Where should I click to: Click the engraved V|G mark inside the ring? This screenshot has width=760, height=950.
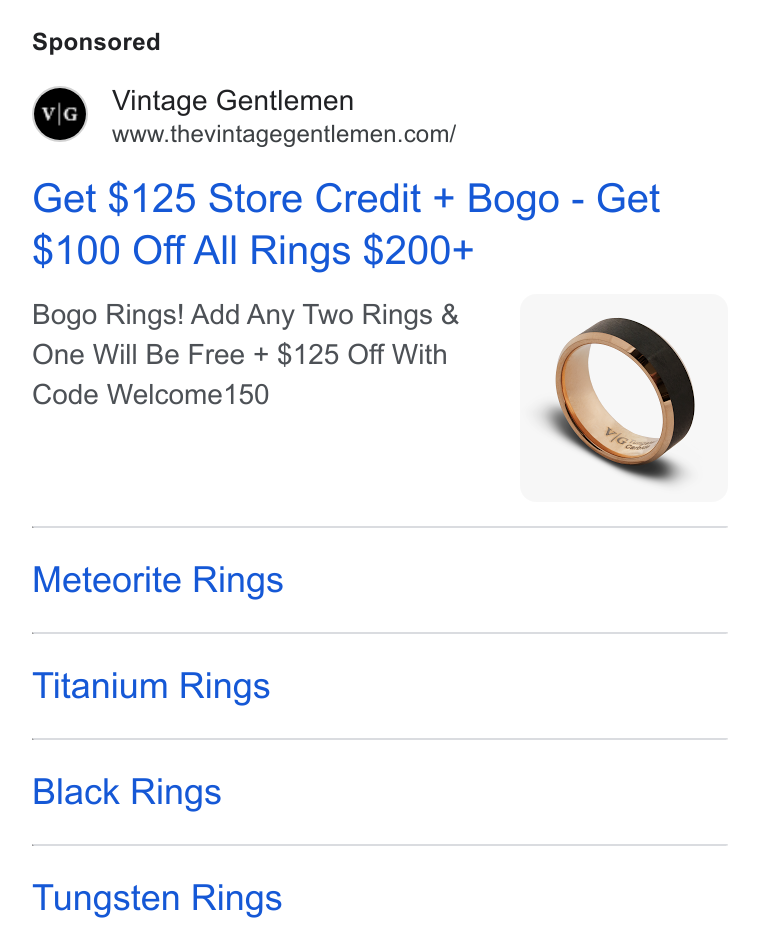616,437
